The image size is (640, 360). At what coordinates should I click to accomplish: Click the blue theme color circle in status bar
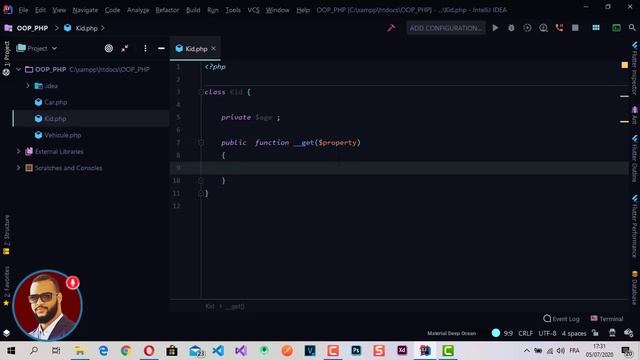click(496, 333)
